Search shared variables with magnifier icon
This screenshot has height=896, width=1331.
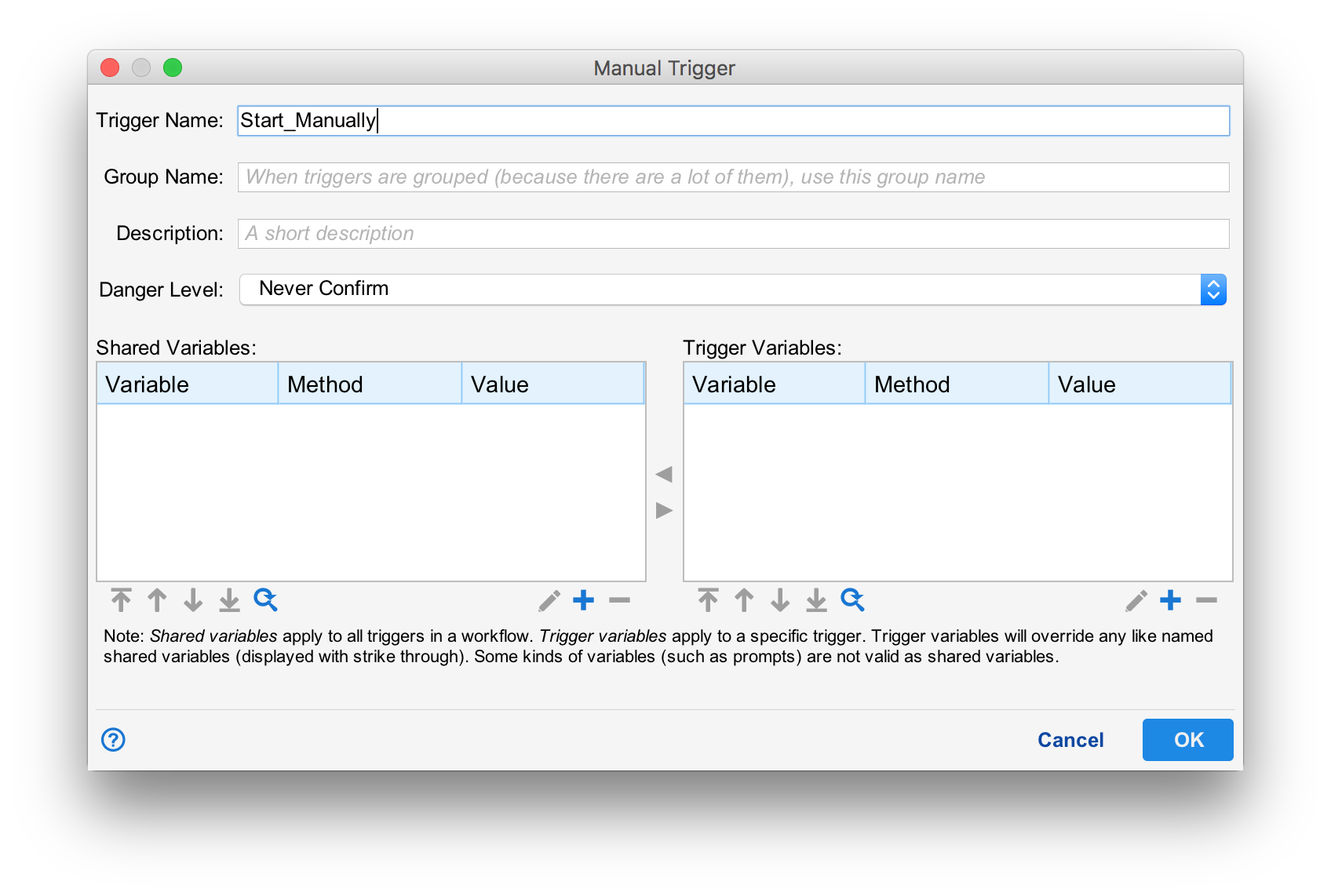point(265,600)
